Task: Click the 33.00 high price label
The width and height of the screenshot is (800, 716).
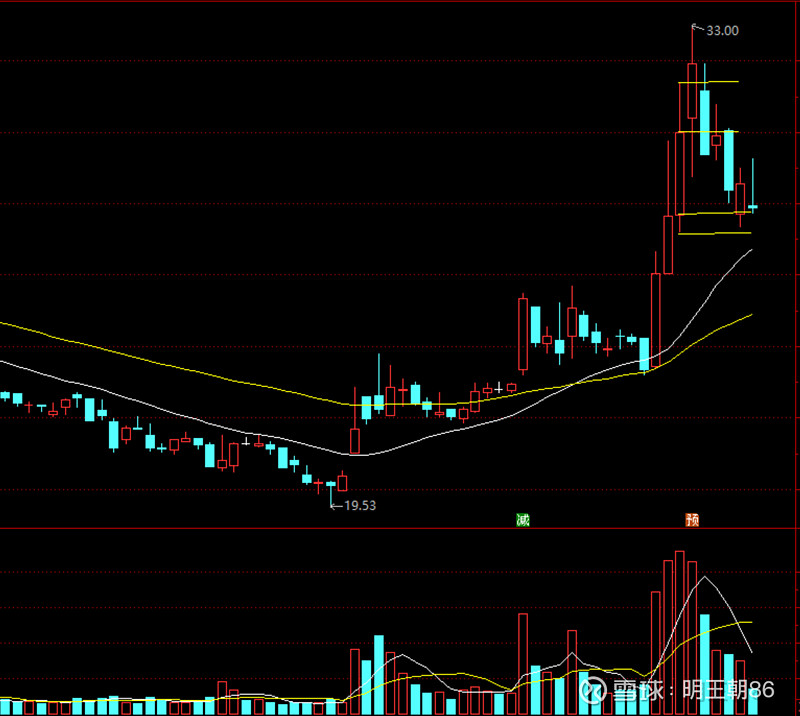Action: click(x=722, y=31)
